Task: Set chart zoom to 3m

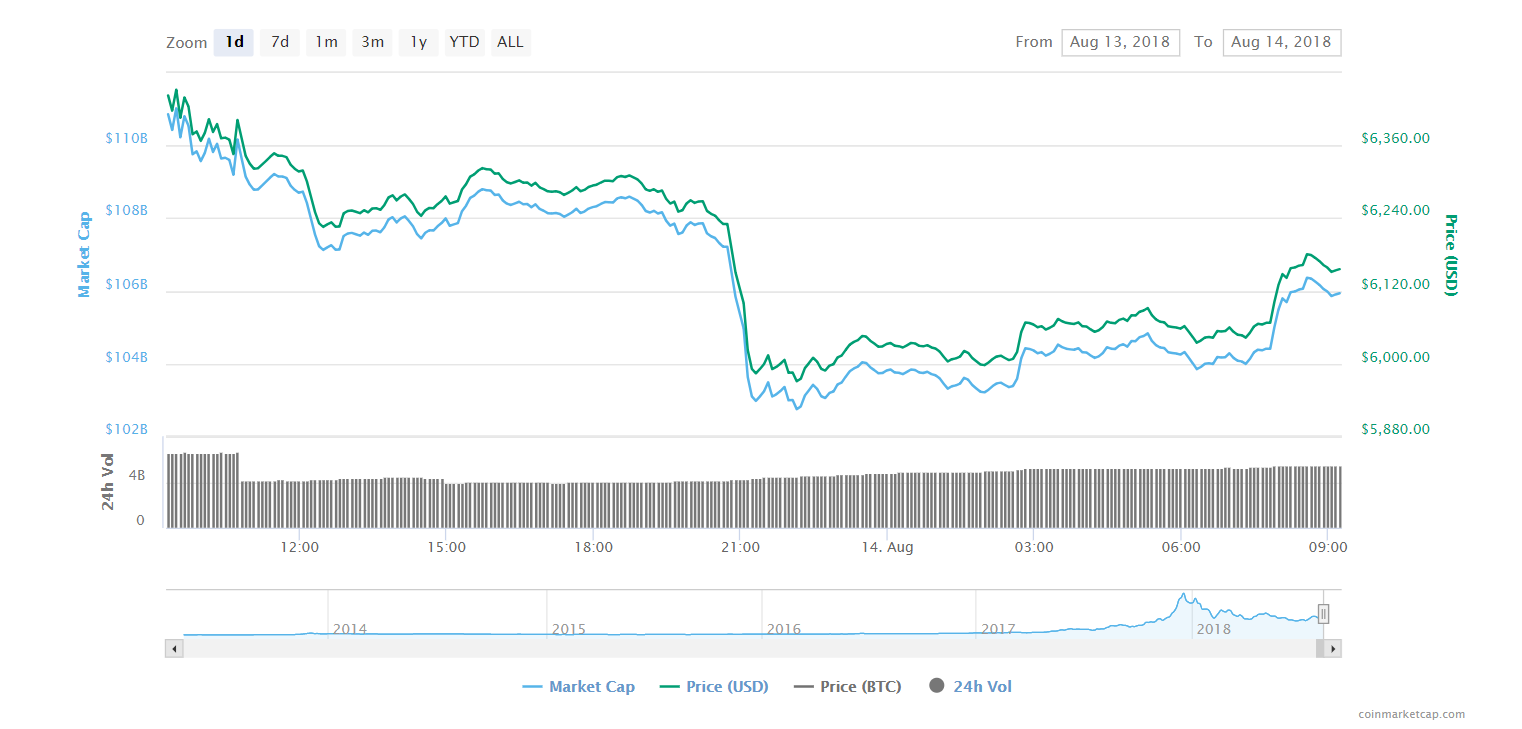Action: [x=372, y=42]
